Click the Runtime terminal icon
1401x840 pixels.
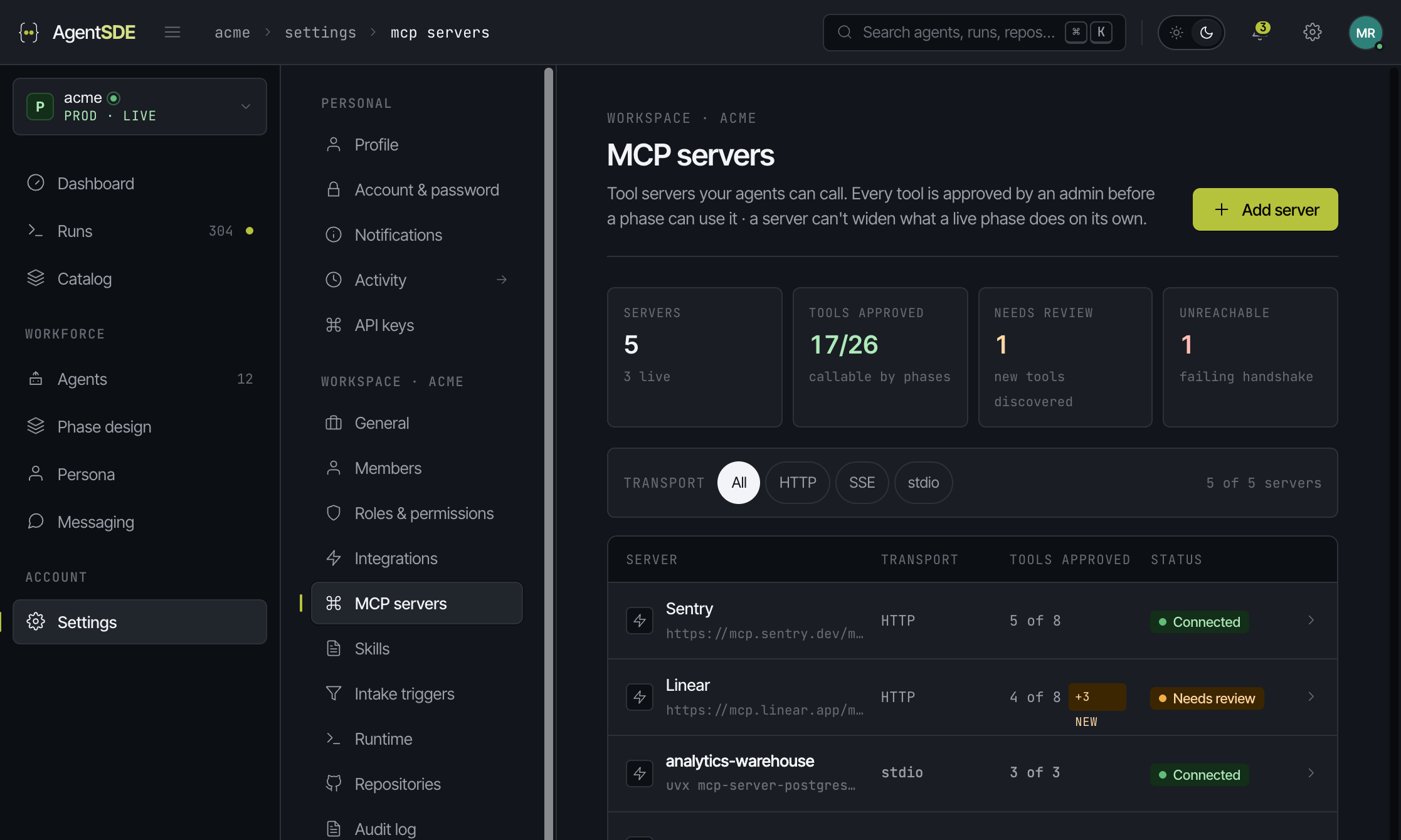click(334, 739)
